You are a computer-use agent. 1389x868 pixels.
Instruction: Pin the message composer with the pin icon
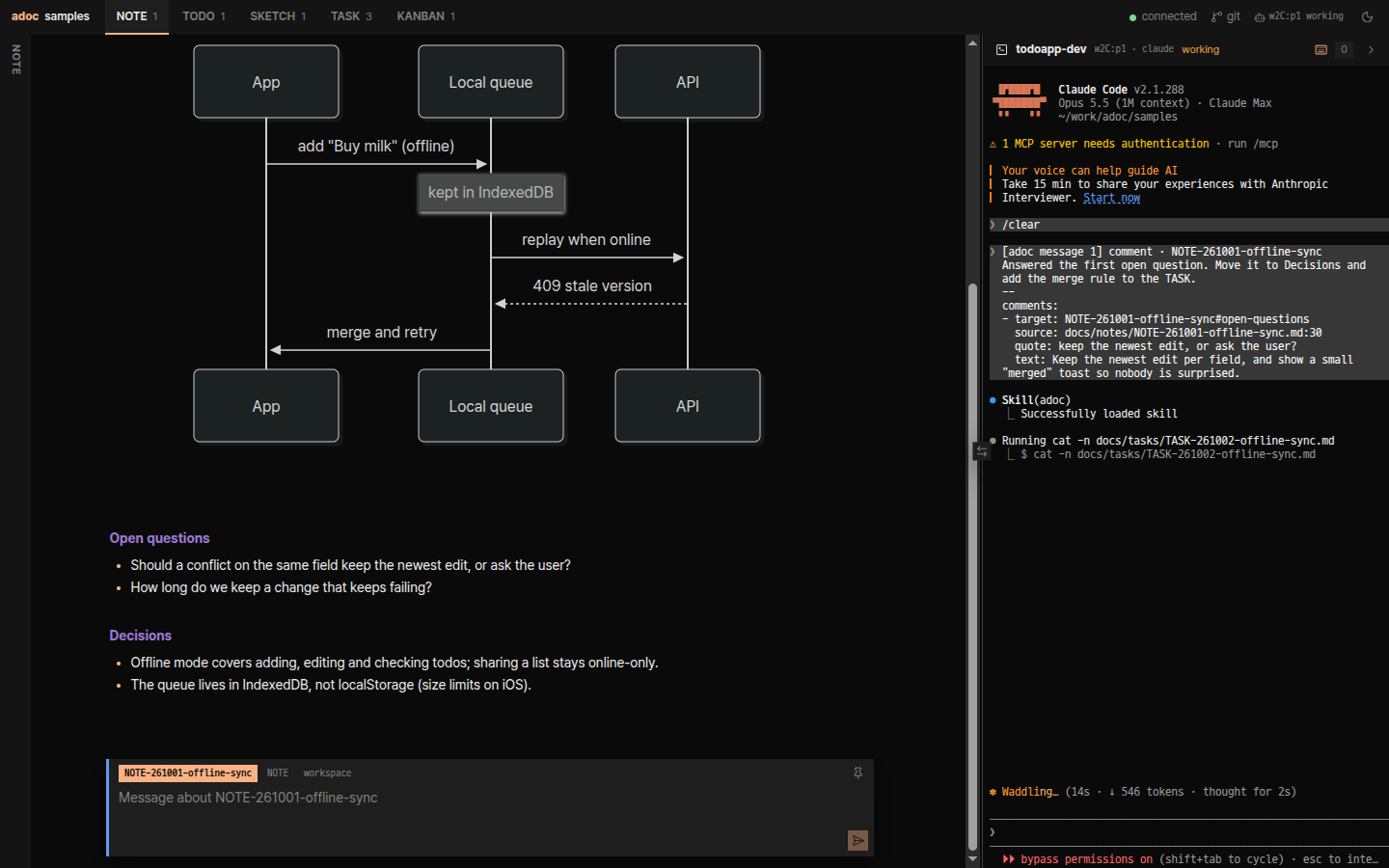point(858,773)
